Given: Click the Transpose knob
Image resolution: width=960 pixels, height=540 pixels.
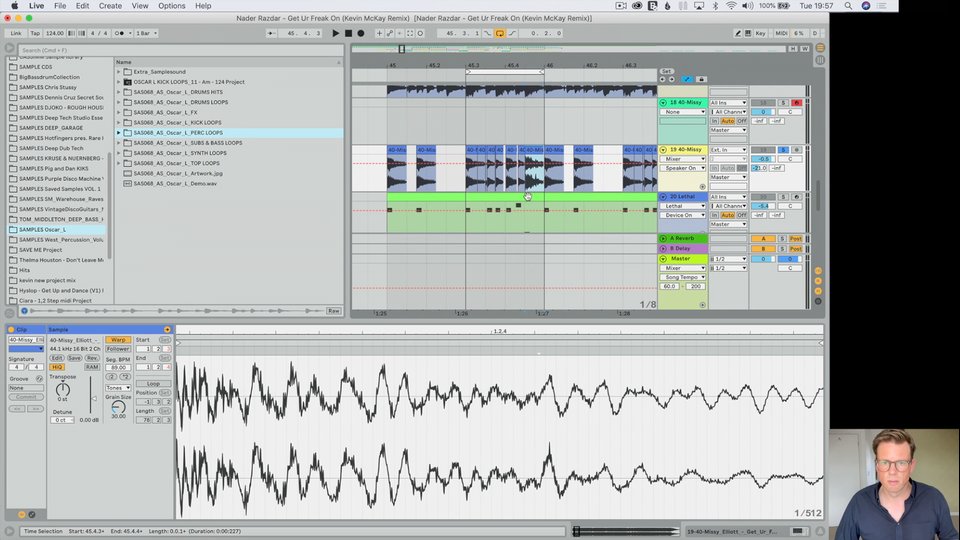Looking at the screenshot, I should click(x=62, y=389).
